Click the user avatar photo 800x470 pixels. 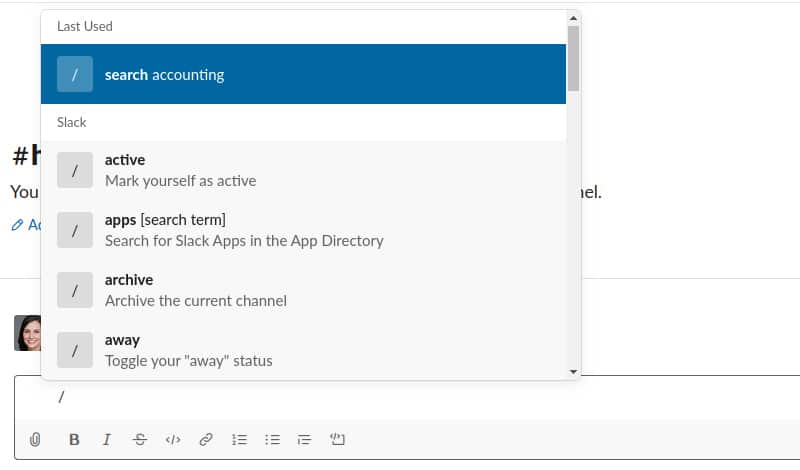(x=27, y=333)
